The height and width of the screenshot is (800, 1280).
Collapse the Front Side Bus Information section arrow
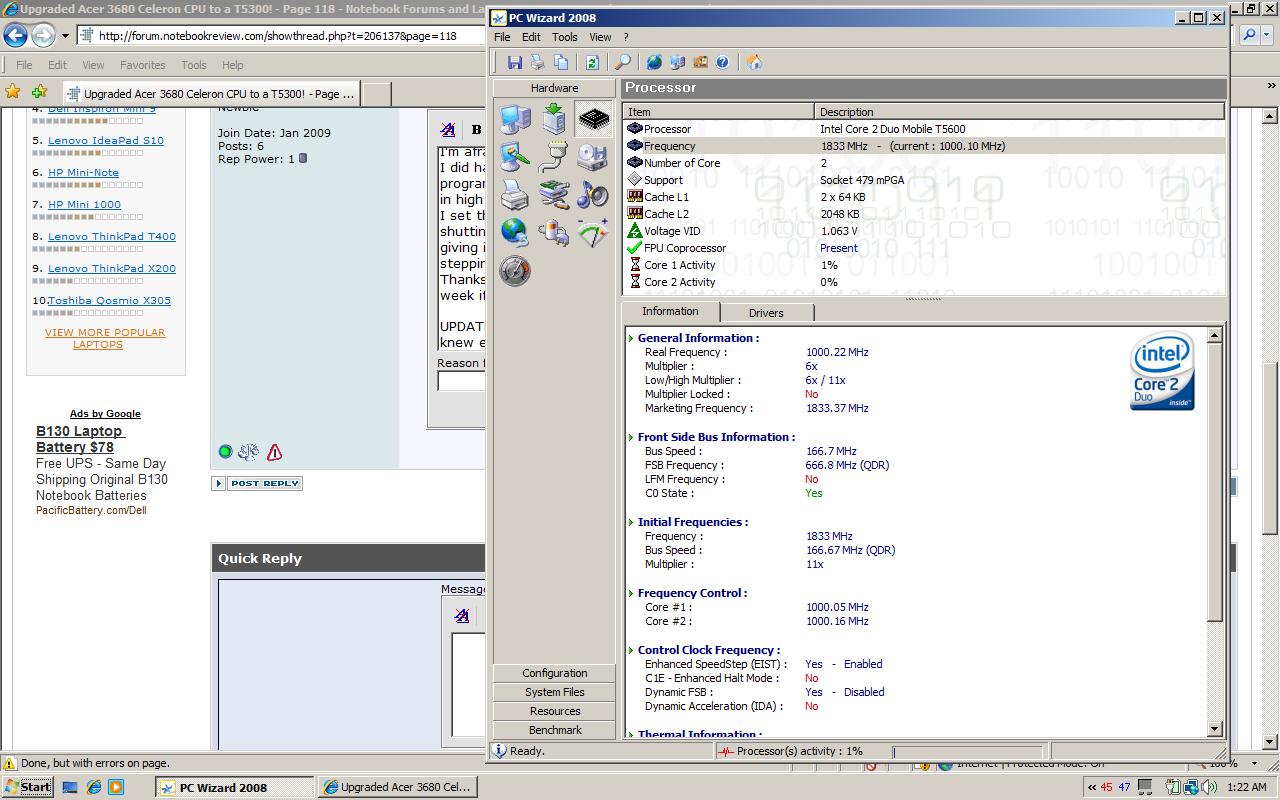631,437
